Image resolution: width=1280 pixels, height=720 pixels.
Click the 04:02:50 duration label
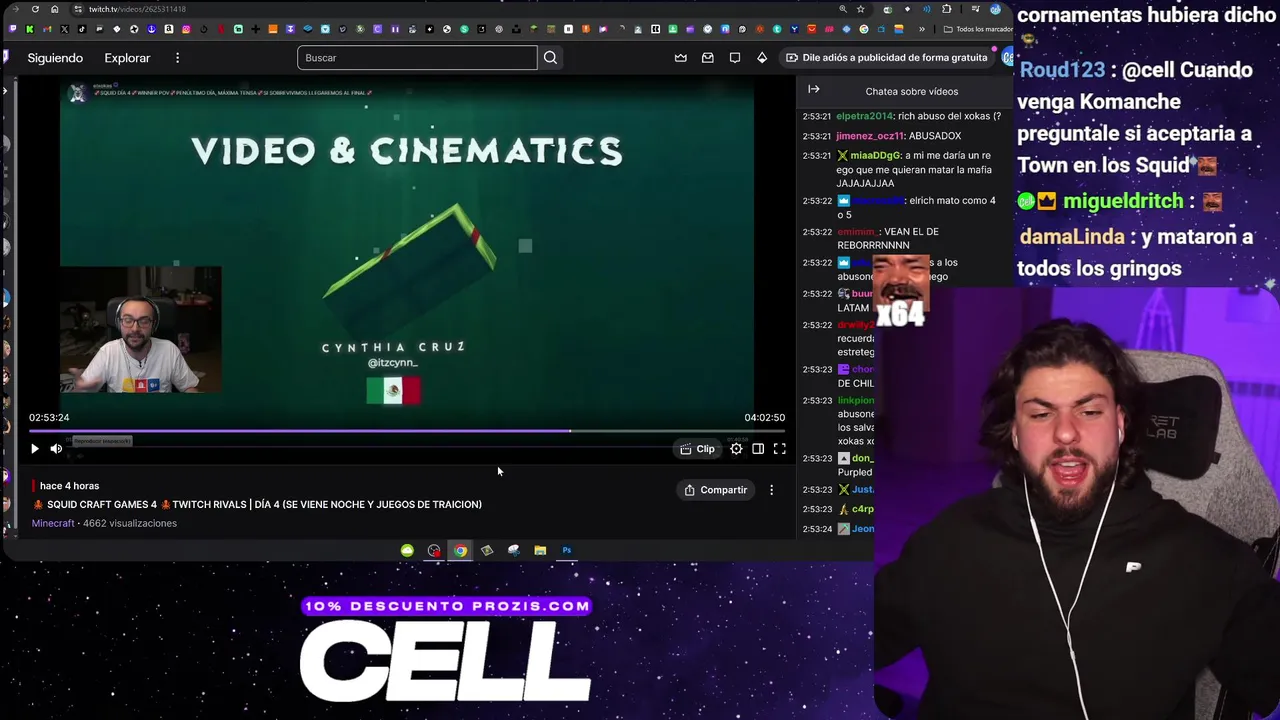click(x=764, y=418)
